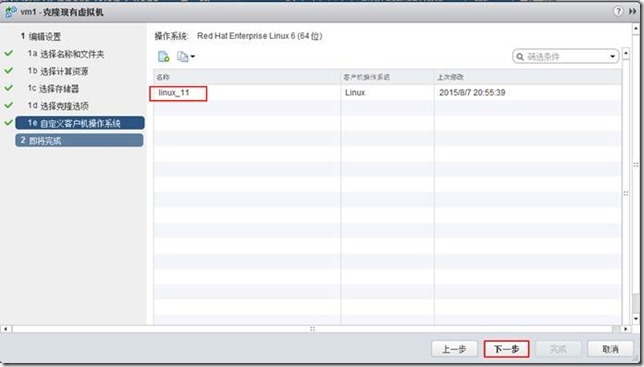Select step 2 即将完成
Image resolution: width=644 pixels, height=367 pixels.
(80, 140)
